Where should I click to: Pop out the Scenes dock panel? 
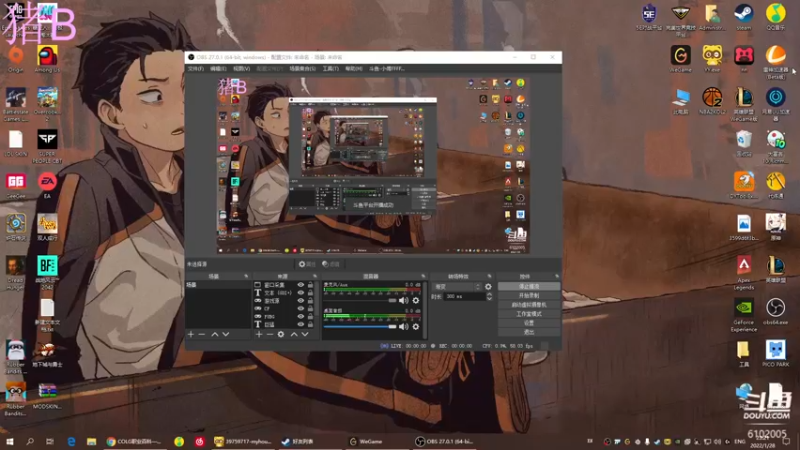246,276
